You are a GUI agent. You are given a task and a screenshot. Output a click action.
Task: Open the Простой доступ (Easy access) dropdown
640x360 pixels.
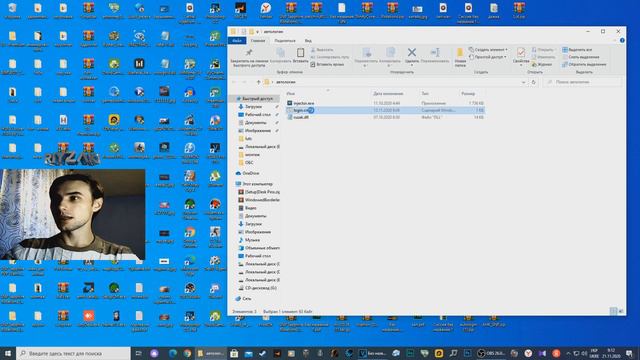pos(488,57)
